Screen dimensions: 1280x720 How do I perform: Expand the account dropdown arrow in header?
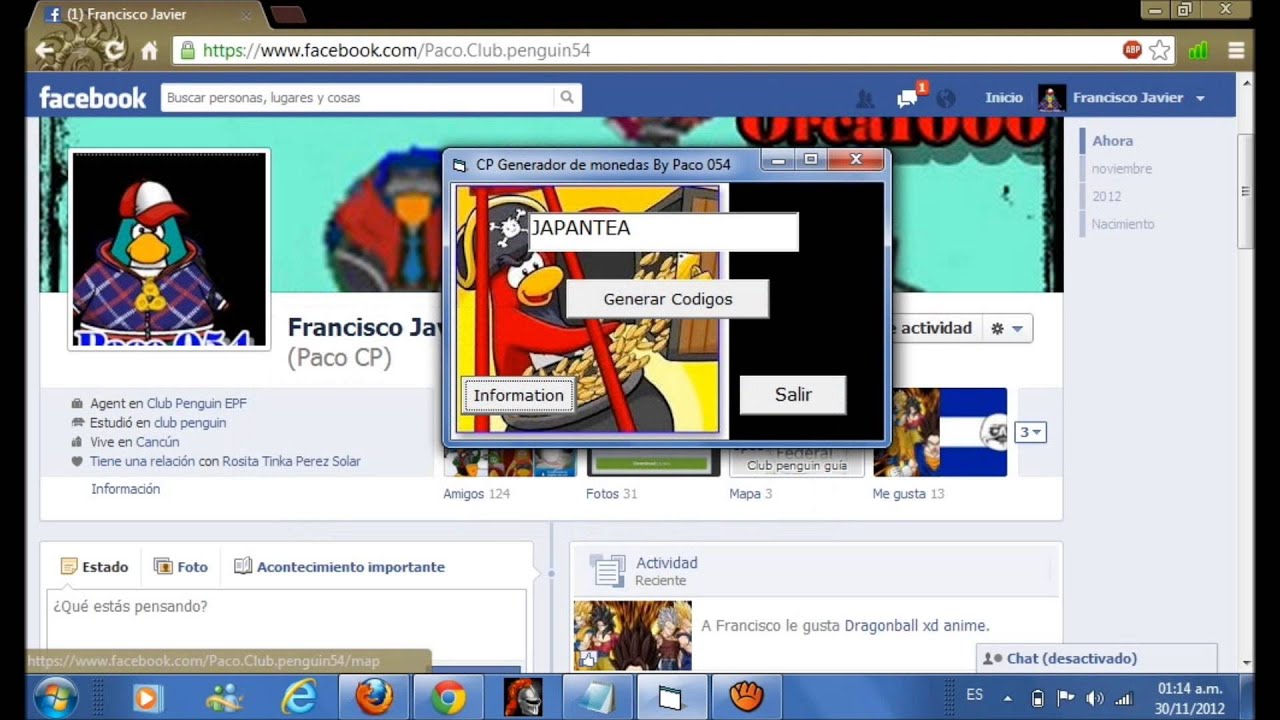point(1200,98)
